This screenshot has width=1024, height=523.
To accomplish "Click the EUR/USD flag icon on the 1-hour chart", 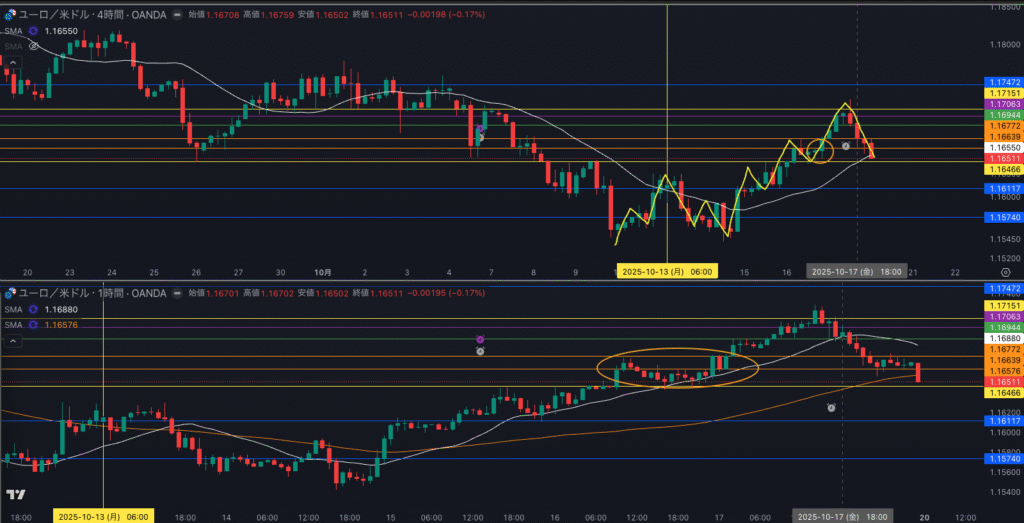I will pos(10,293).
